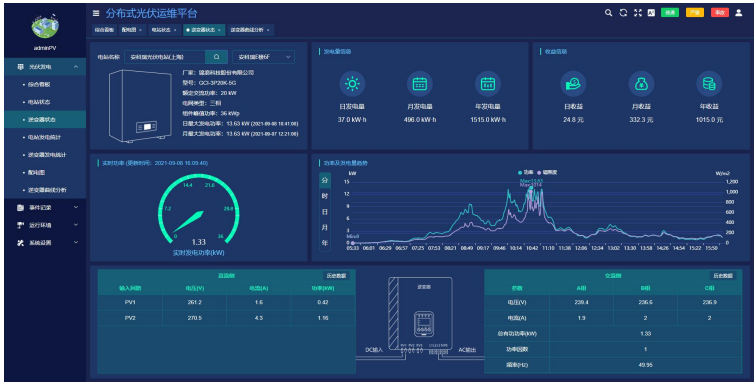Open the search magnifier in top bar

coord(608,13)
